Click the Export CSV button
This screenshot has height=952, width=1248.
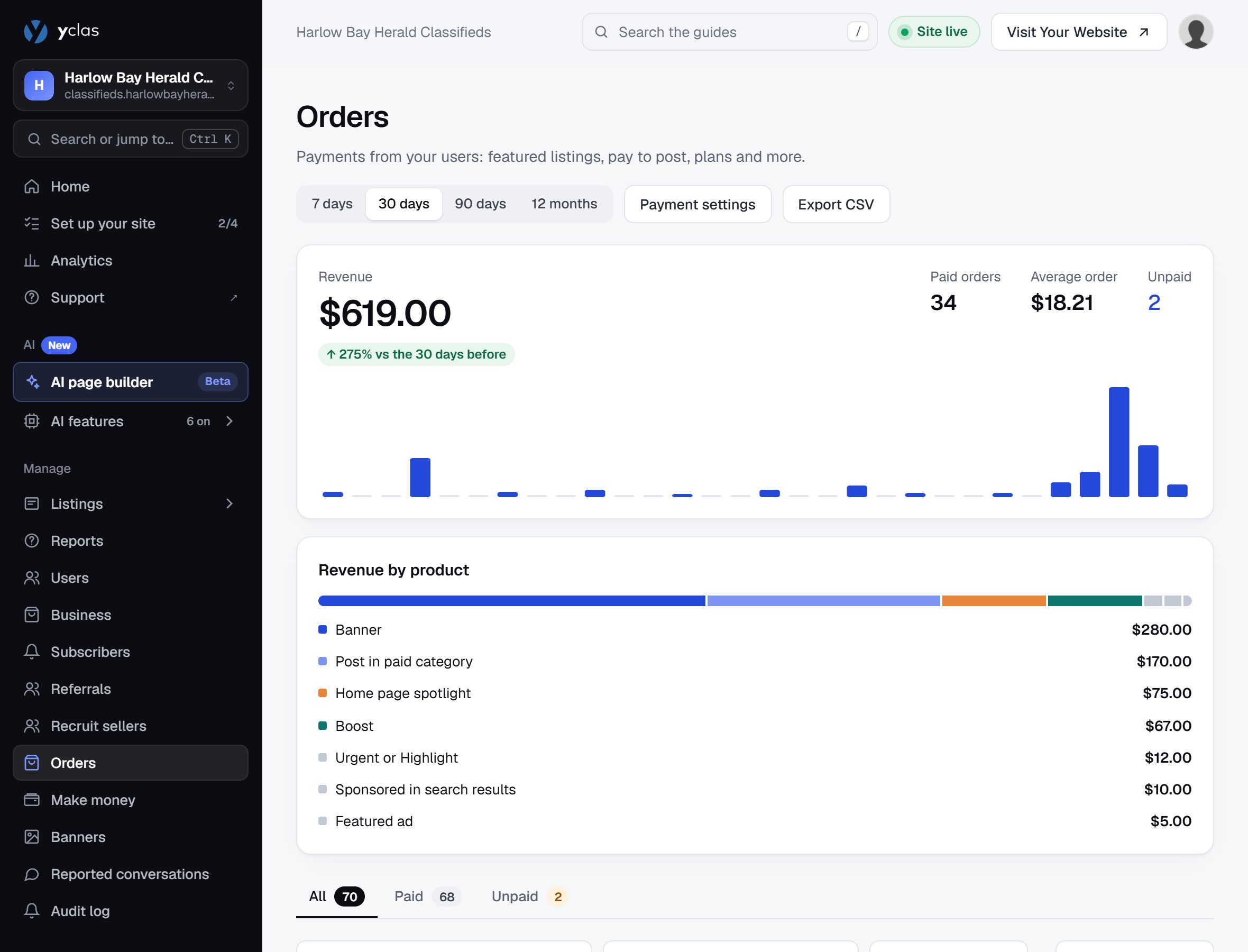click(836, 204)
